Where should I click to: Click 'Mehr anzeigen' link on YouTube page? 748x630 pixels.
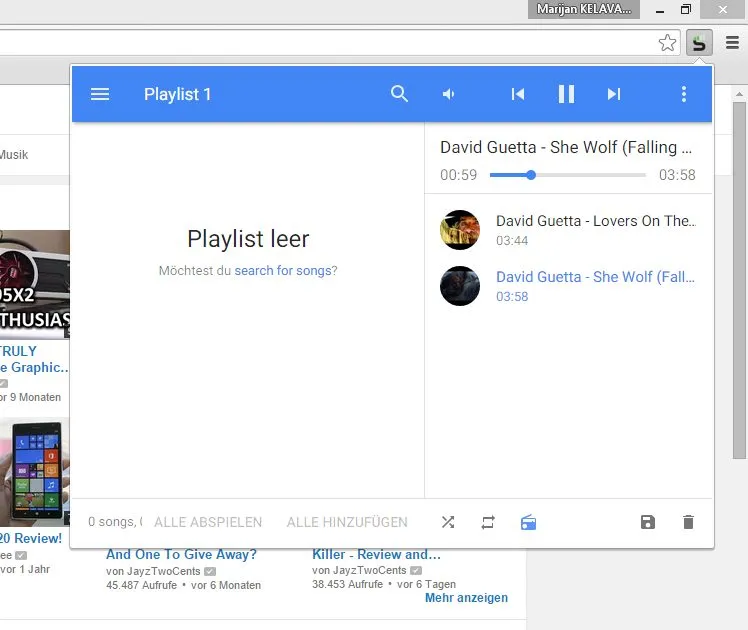466,598
